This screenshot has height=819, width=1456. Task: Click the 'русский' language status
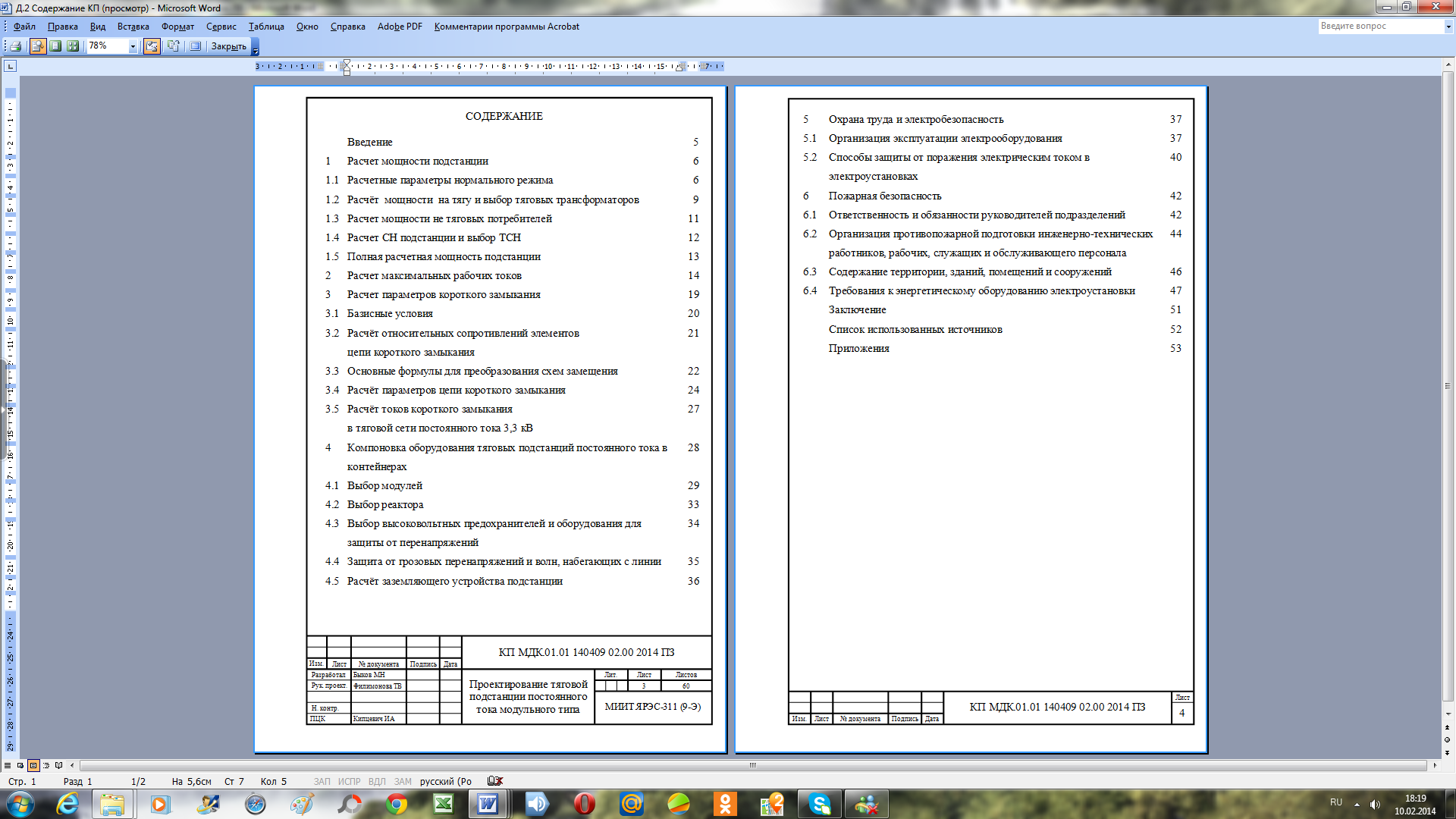(446, 781)
